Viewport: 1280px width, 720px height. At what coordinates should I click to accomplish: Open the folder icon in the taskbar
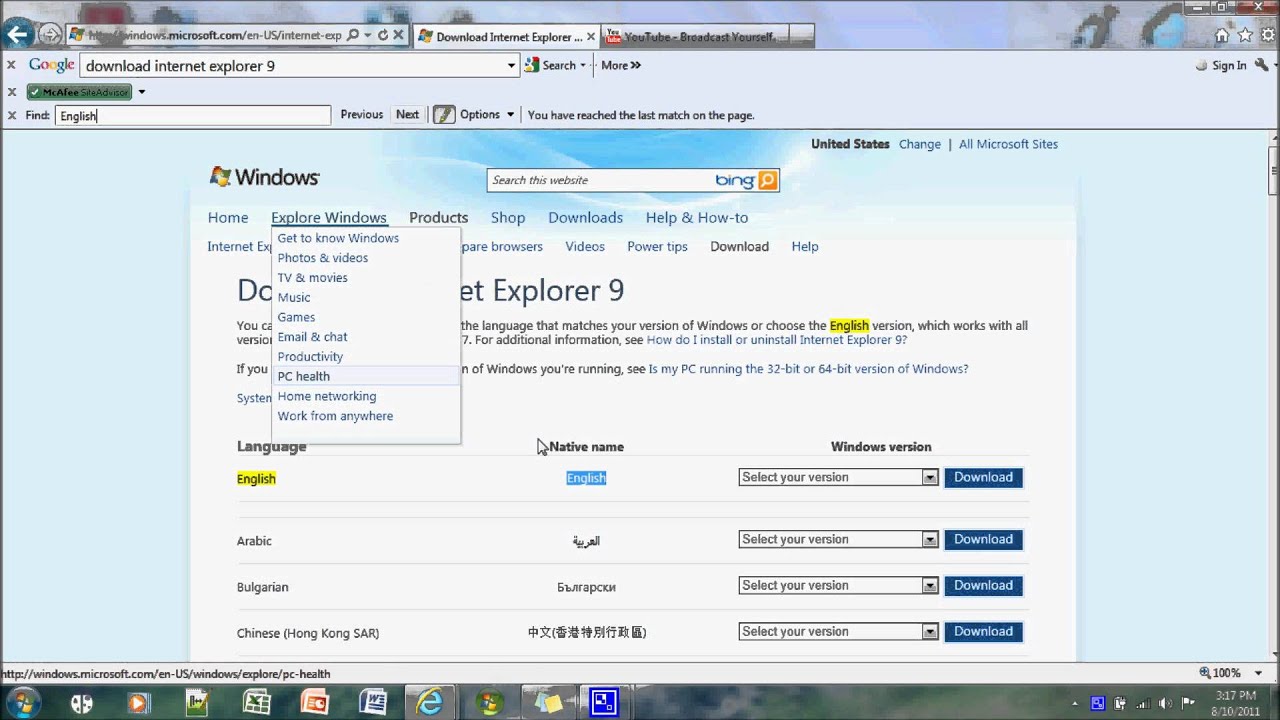pos(548,703)
